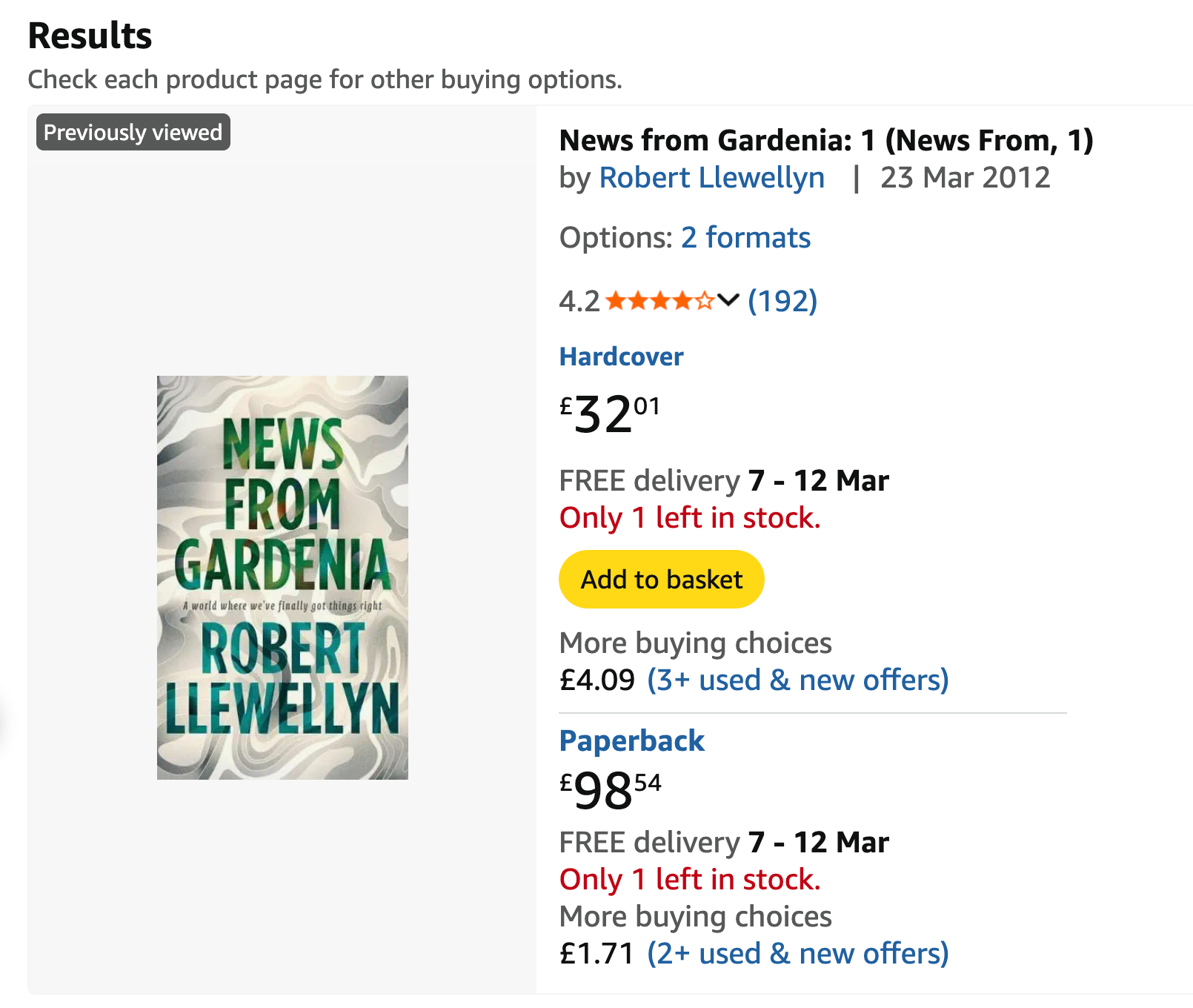Click the Add to basket button
Viewport: 1193px width, 1008px height.
[x=661, y=580]
